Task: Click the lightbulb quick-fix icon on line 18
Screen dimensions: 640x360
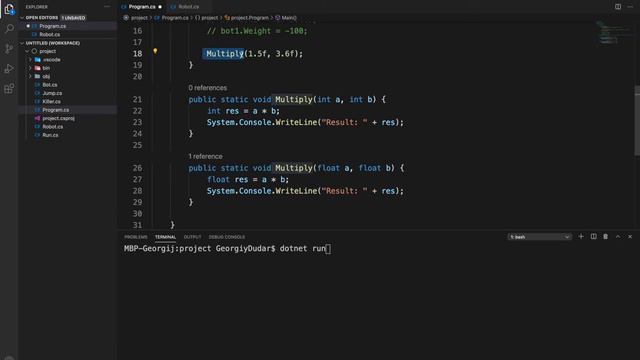Action: 155,51
